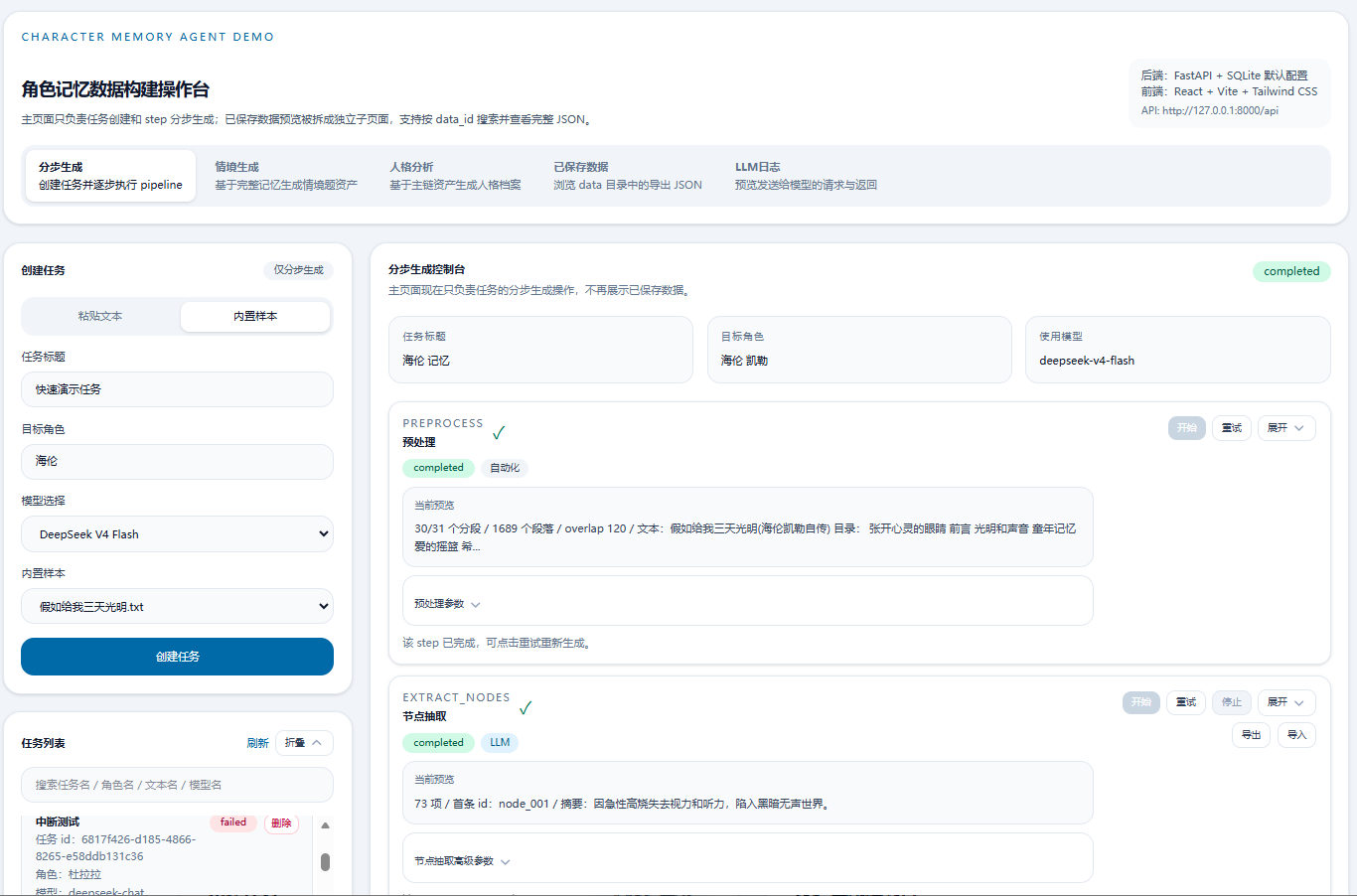Import node extraction data with 导入
This screenshot has width=1357, height=896.
pos(1296,735)
